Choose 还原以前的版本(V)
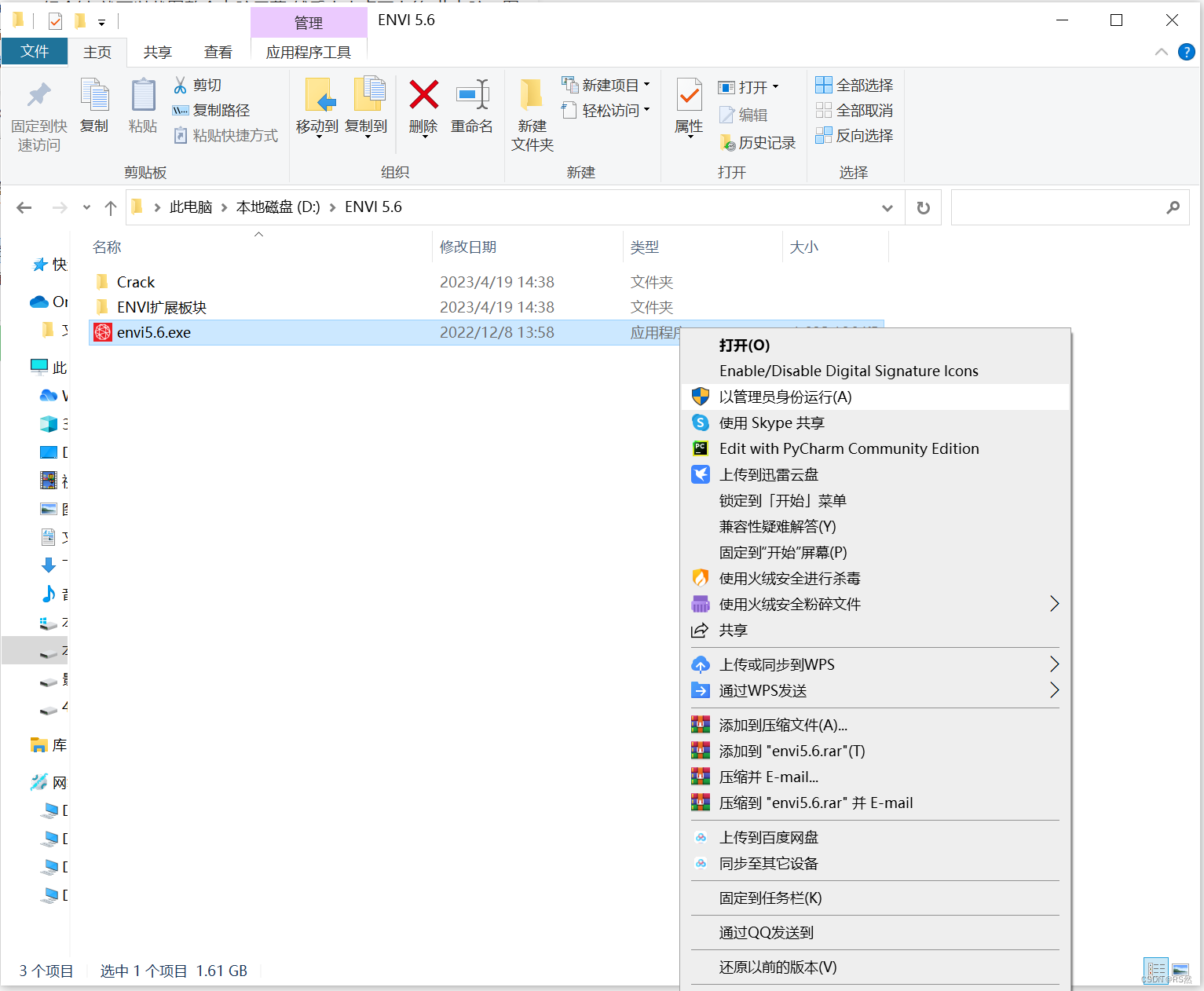The image size is (1204, 991). (x=876, y=967)
